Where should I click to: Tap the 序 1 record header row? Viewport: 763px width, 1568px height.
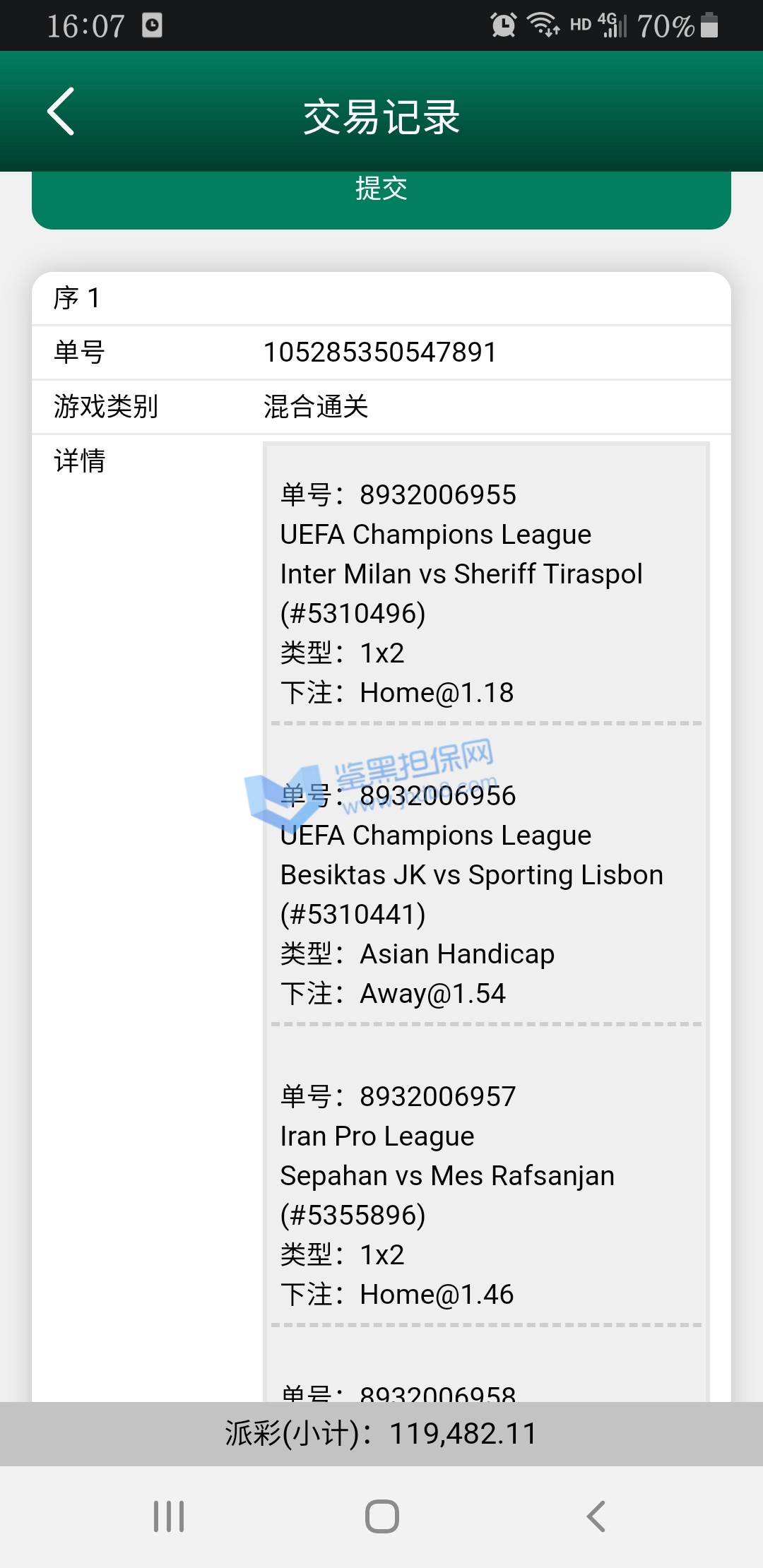tap(381, 298)
